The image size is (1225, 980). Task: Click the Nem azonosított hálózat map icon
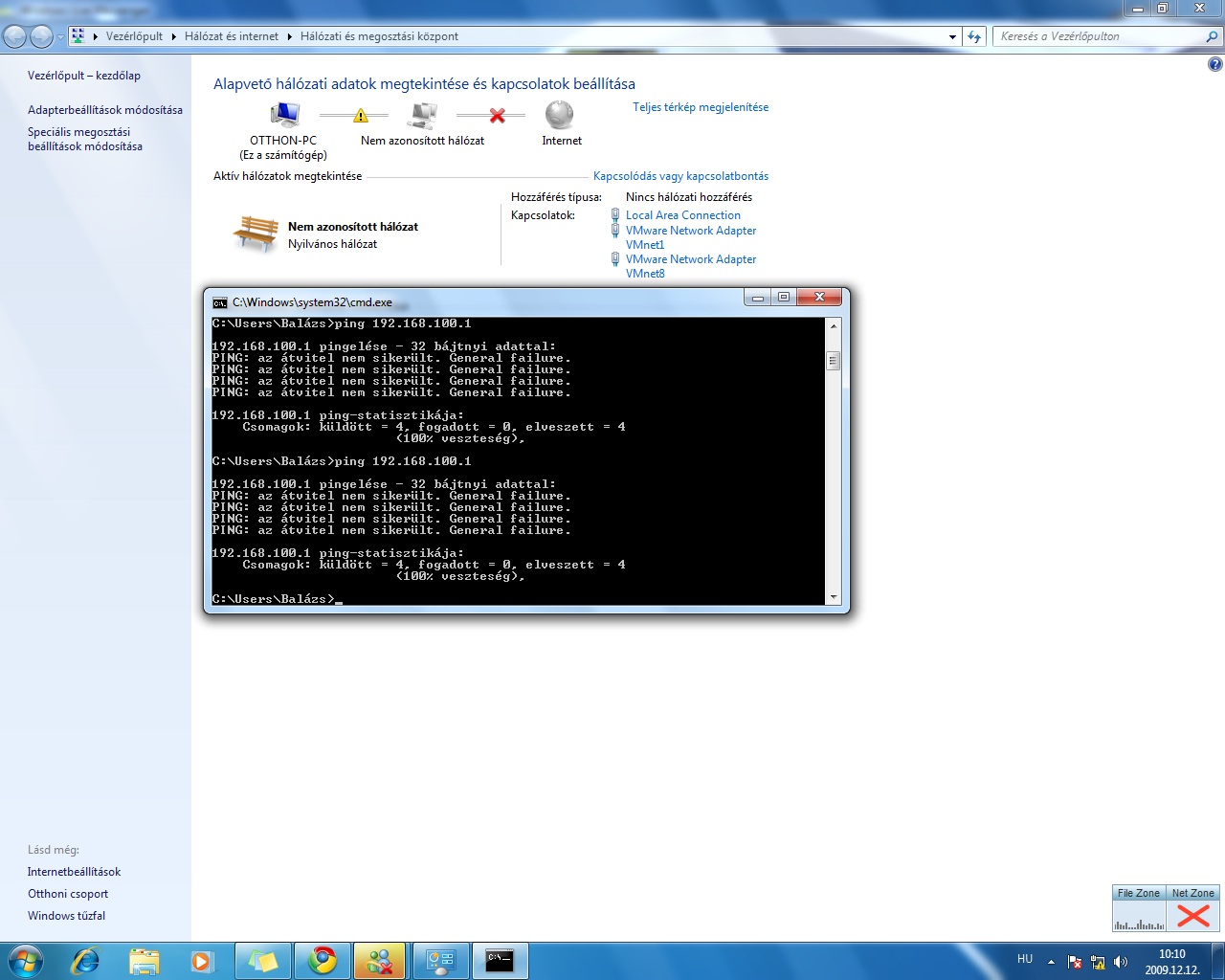[423, 115]
